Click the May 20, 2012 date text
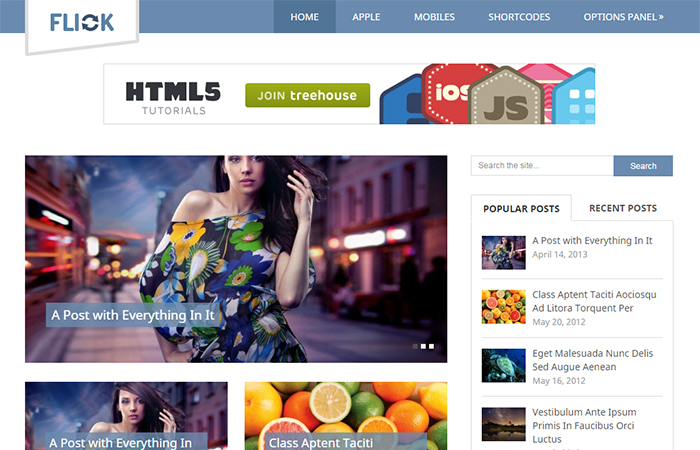The height and width of the screenshot is (450, 700). tap(558, 322)
